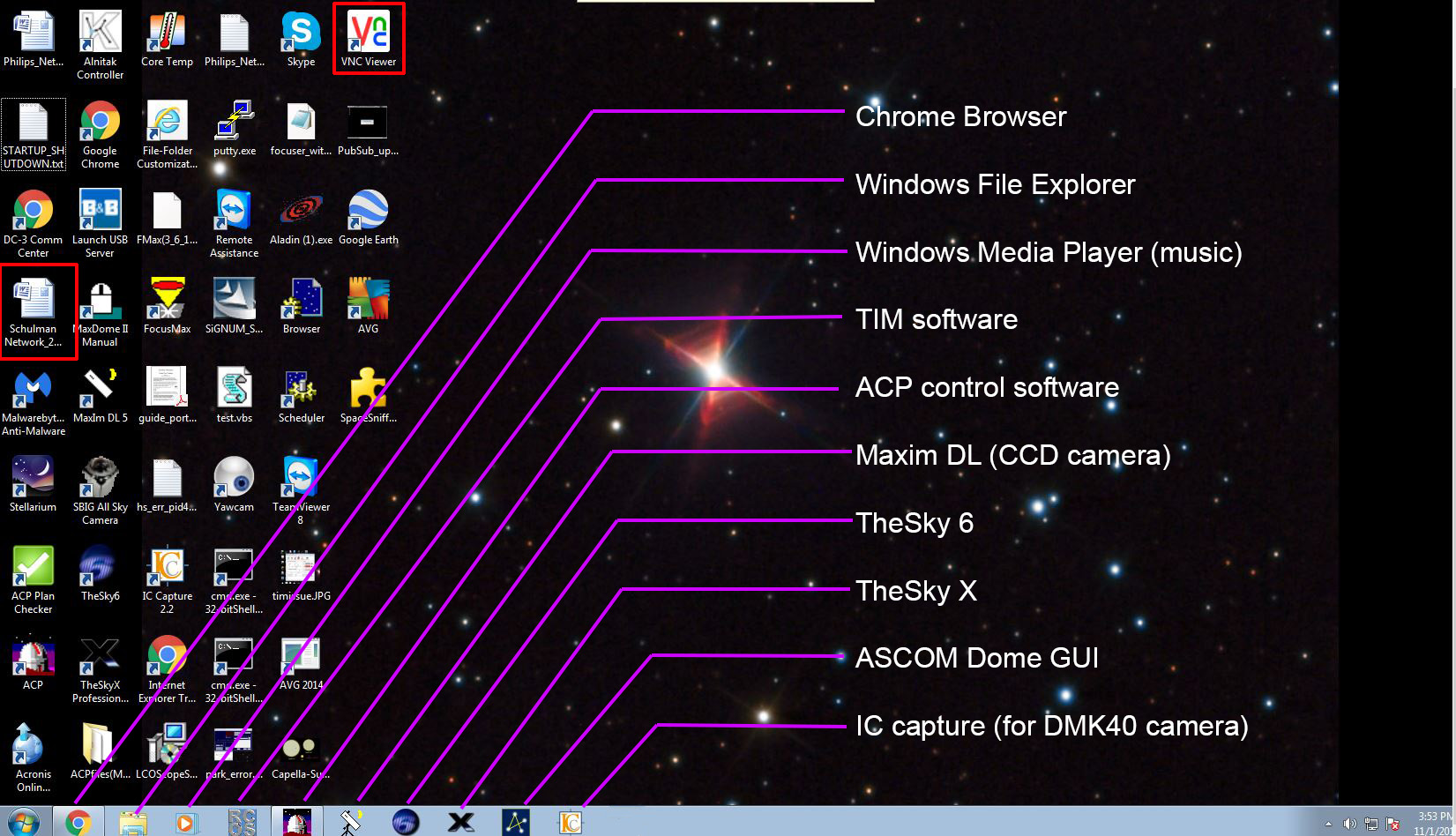Show hidden system tray icons

[1328, 824]
